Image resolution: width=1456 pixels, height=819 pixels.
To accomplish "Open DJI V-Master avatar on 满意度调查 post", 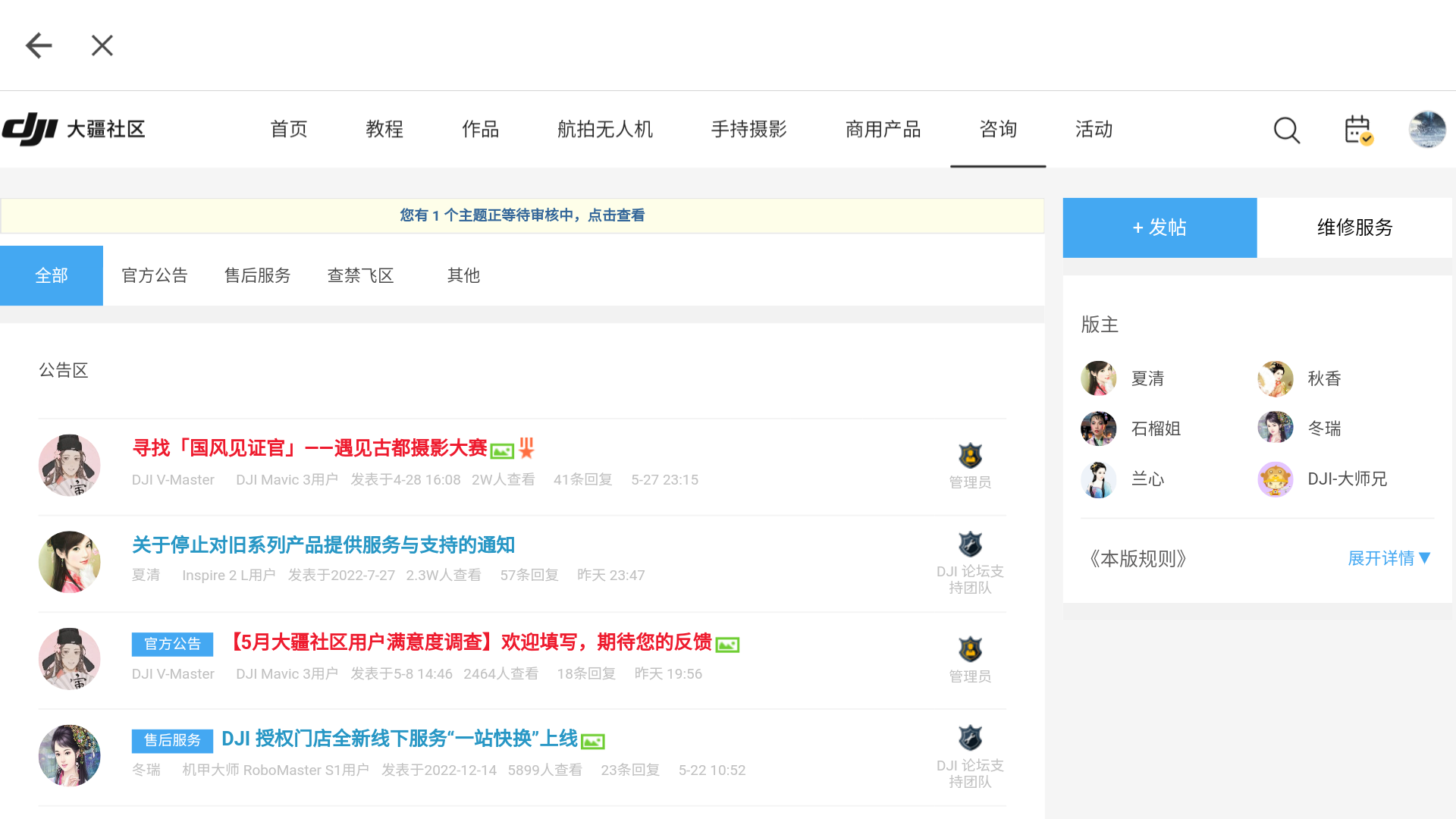I will coord(70,659).
